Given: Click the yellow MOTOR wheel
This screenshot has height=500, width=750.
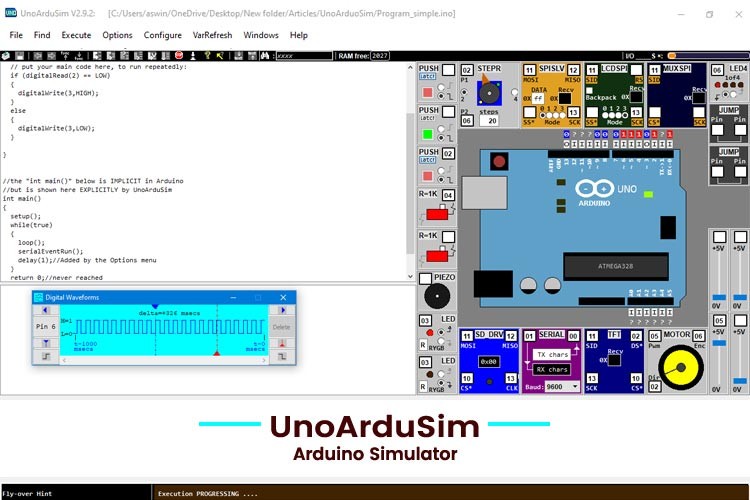Looking at the screenshot, I should pyautogui.click(x=681, y=367).
